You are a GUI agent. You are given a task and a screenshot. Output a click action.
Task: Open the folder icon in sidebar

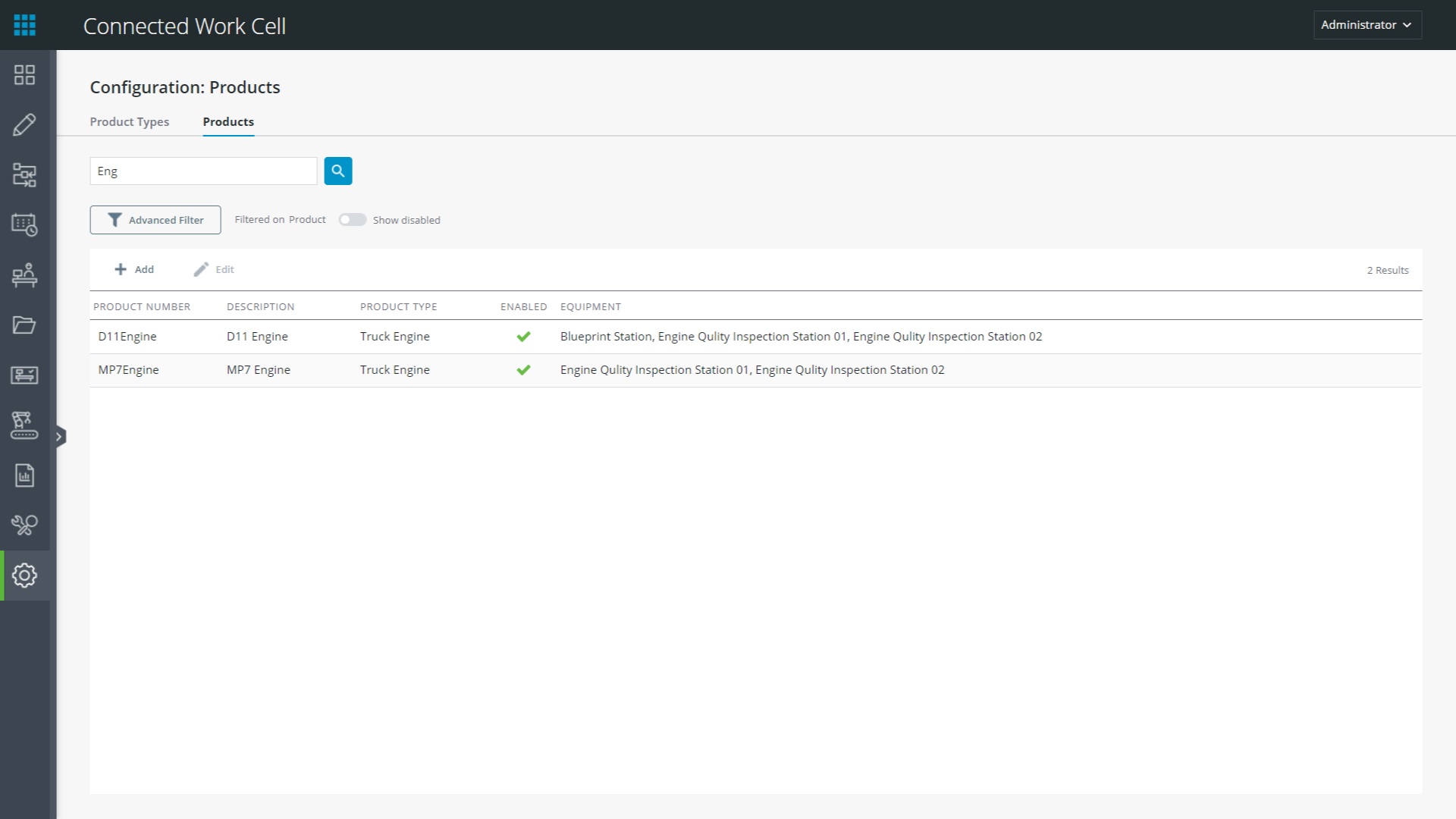24,325
